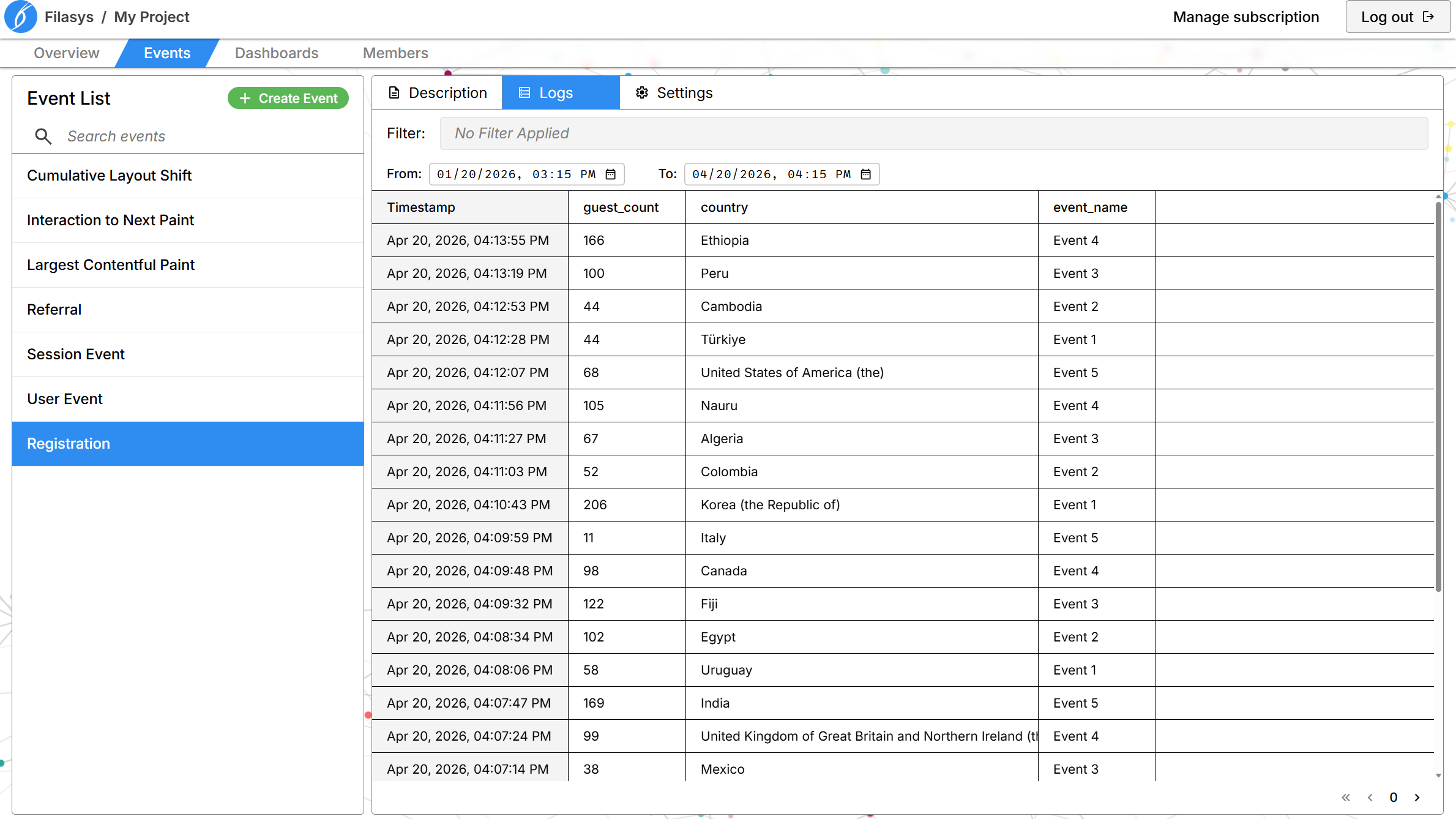
Task: Click the Log out button
Action: [1397, 17]
